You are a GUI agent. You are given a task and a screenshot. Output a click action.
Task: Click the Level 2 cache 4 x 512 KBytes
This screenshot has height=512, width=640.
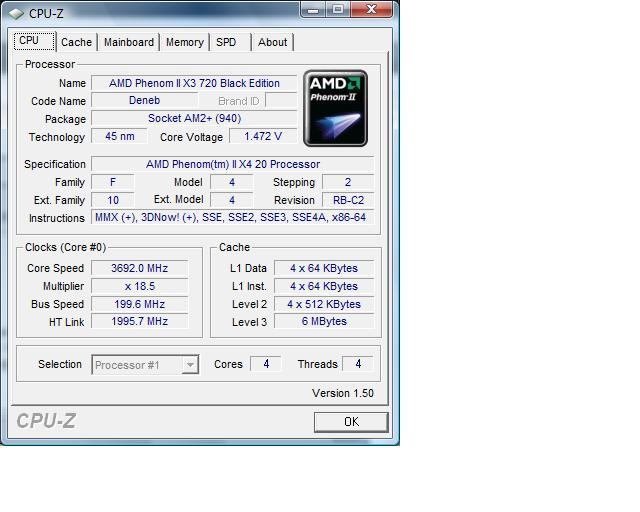pos(324,304)
